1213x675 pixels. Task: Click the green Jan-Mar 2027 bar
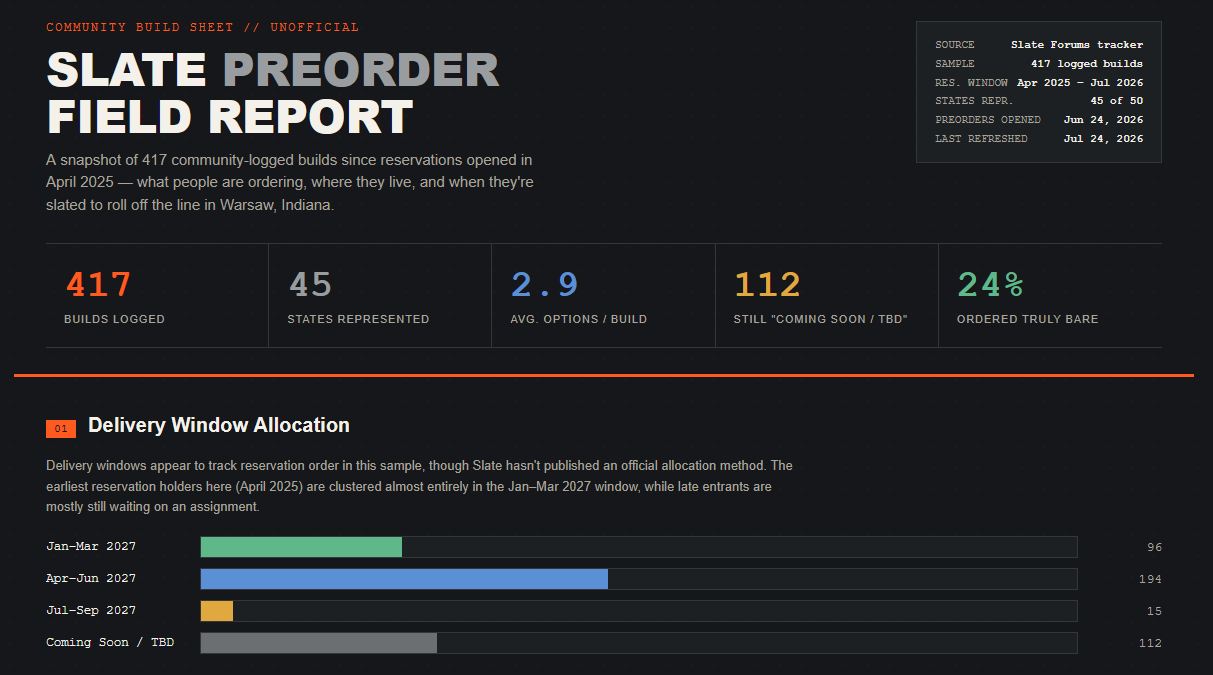click(x=301, y=547)
